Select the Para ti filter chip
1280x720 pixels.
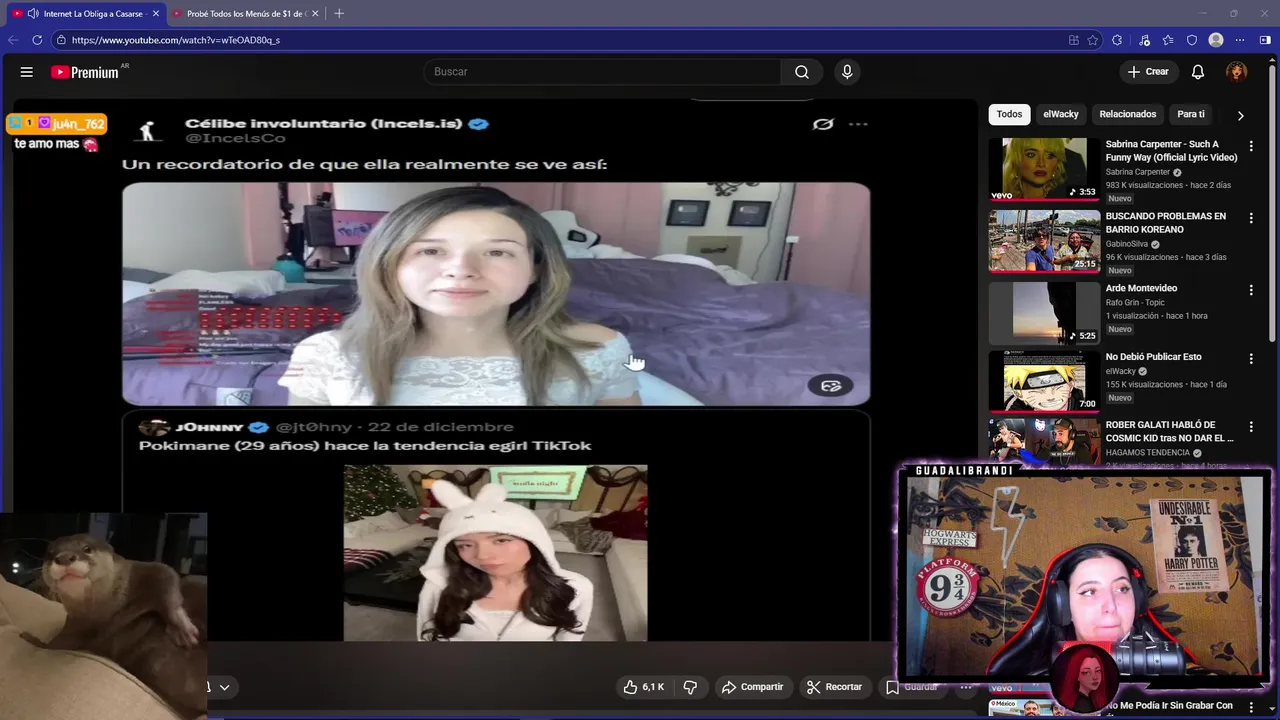[1191, 114]
